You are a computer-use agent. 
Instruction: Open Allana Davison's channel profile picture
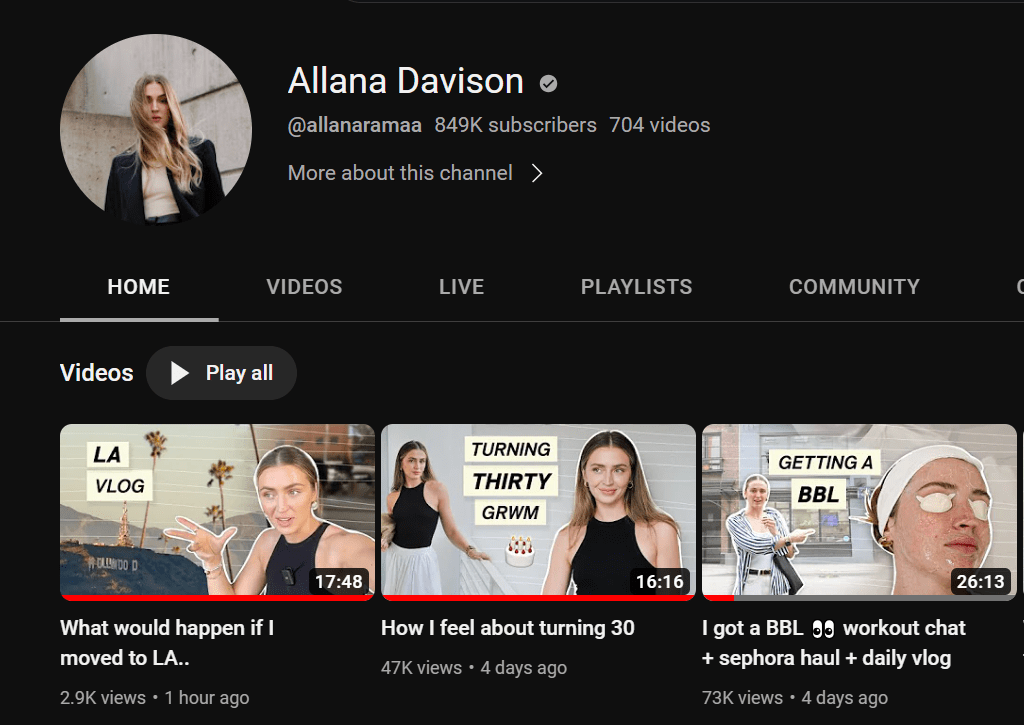point(156,130)
